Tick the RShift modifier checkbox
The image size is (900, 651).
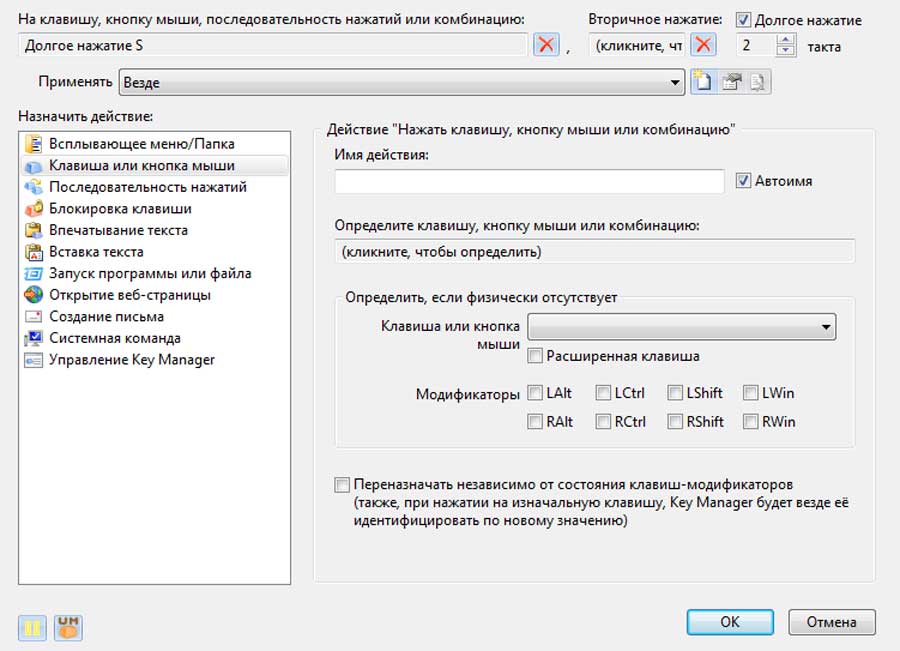(x=675, y=422)
